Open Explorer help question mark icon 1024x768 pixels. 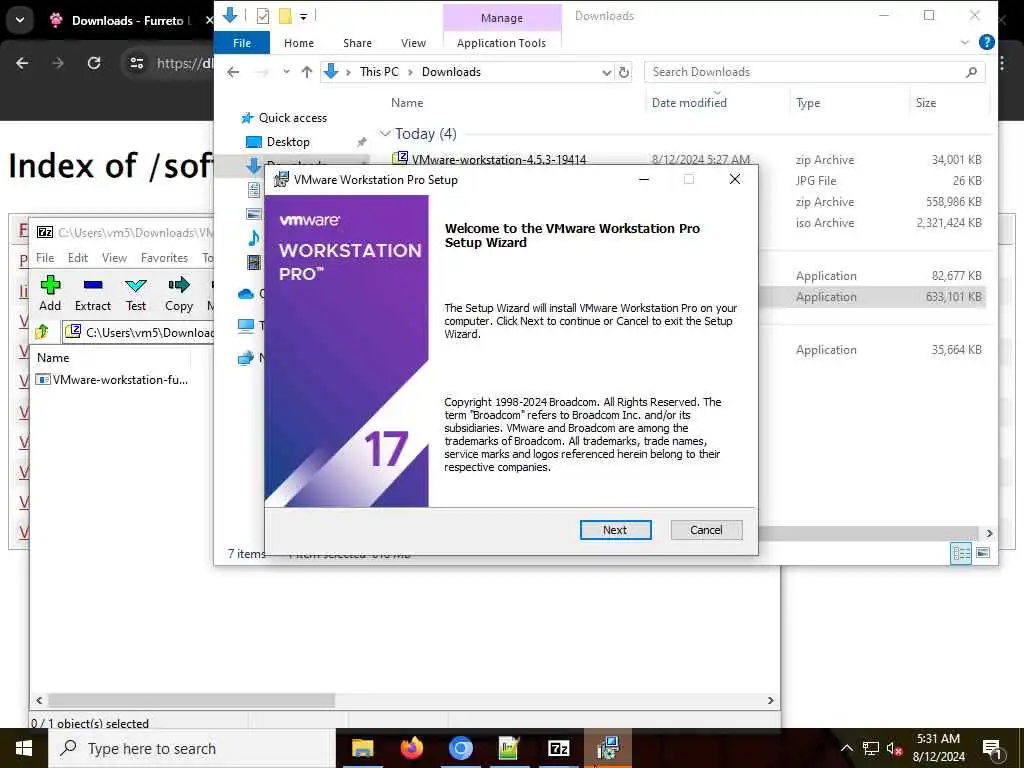pyautogui.click(x=987, y=42)
